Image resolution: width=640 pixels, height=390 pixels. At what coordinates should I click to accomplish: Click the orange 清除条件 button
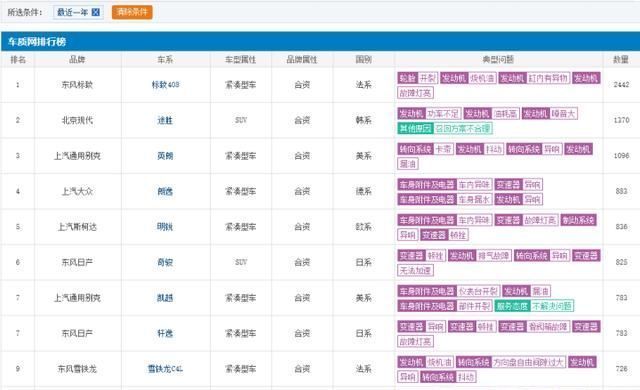point(132,12)
